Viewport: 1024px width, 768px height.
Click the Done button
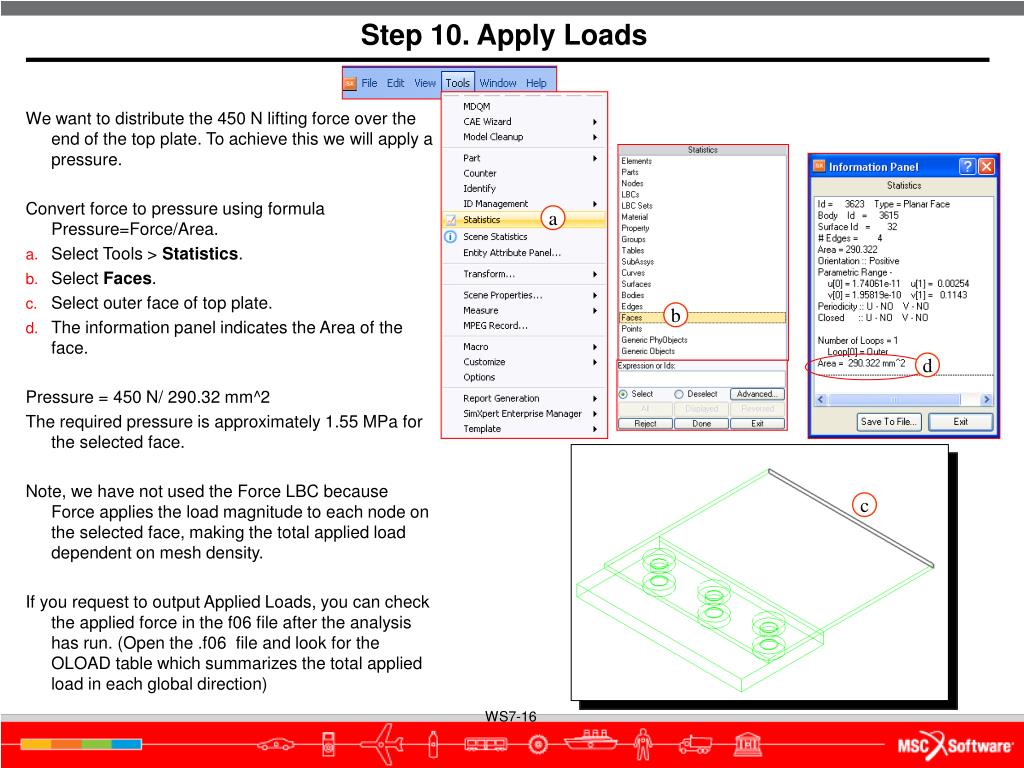(x=701, y=423)
